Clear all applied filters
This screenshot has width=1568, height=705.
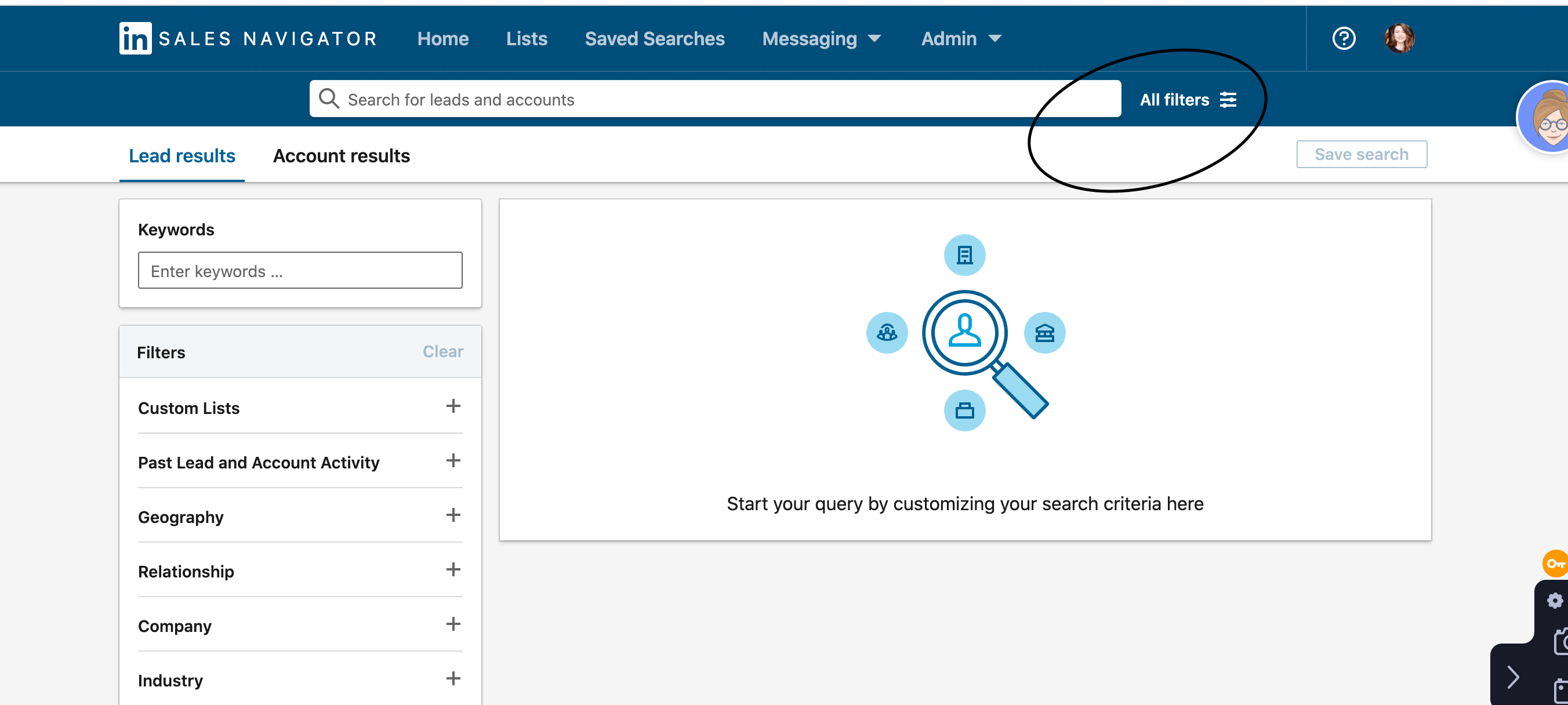[x=443, y=351]
